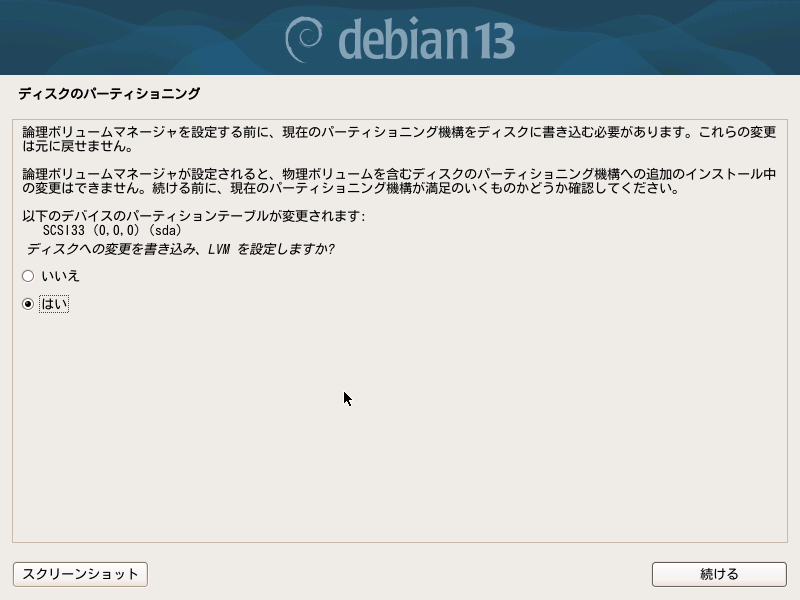The width and height of the screenshot is (800, 600).
Task: Select the はい radio button
Action: coord(28,304)
